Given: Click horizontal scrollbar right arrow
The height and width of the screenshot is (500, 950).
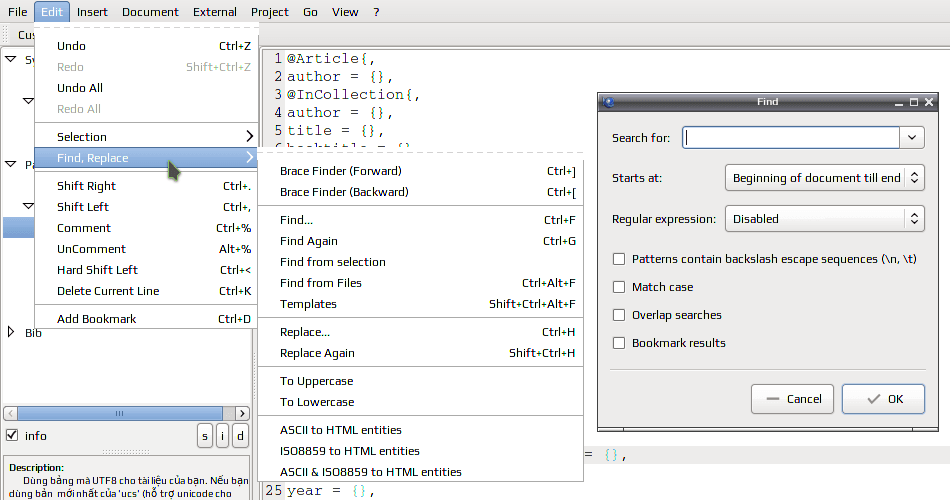Looking at the screenshot, I should point(242,413).
